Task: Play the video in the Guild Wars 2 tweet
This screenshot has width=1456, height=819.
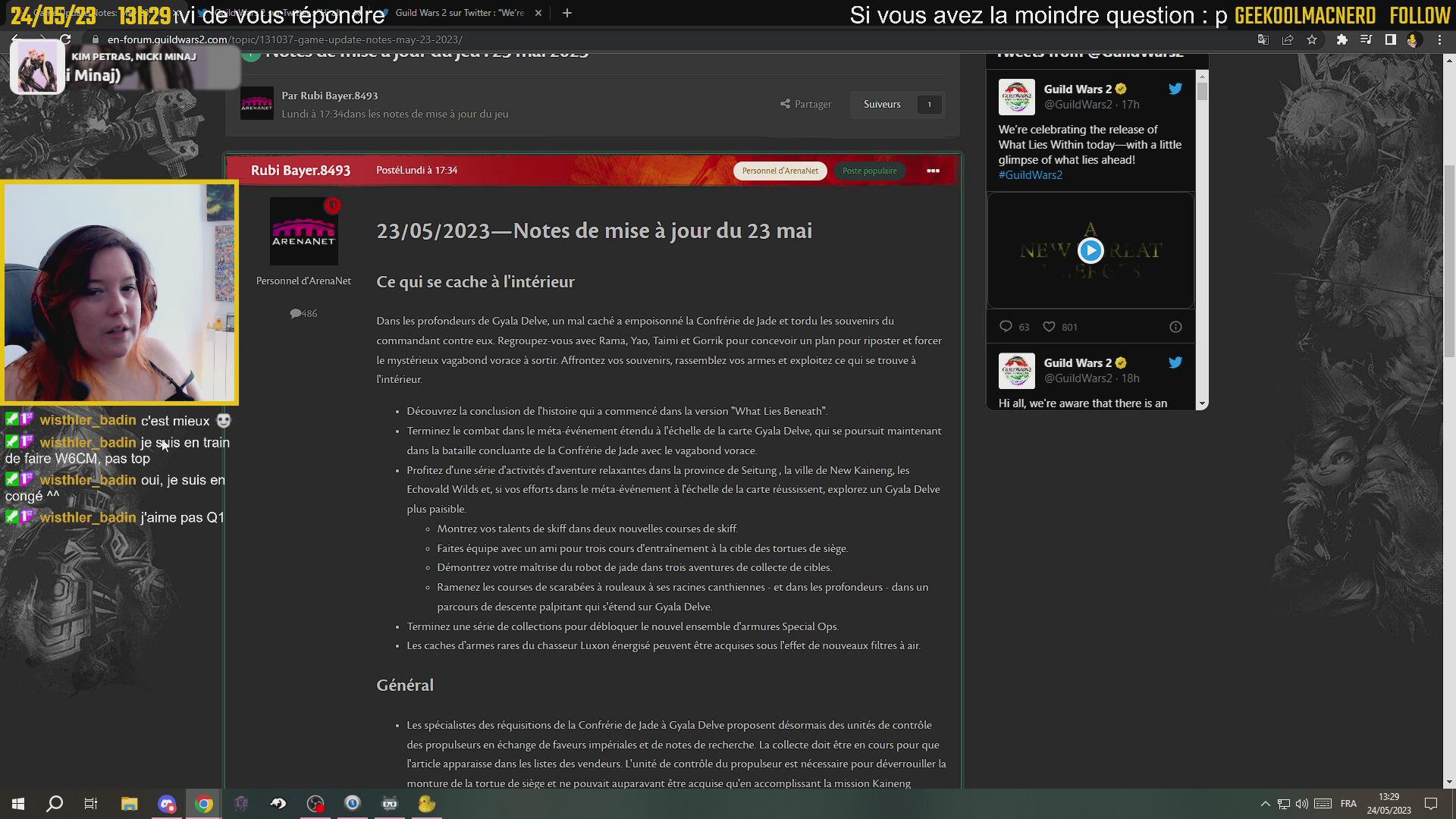Action: tap(1090, 250)
